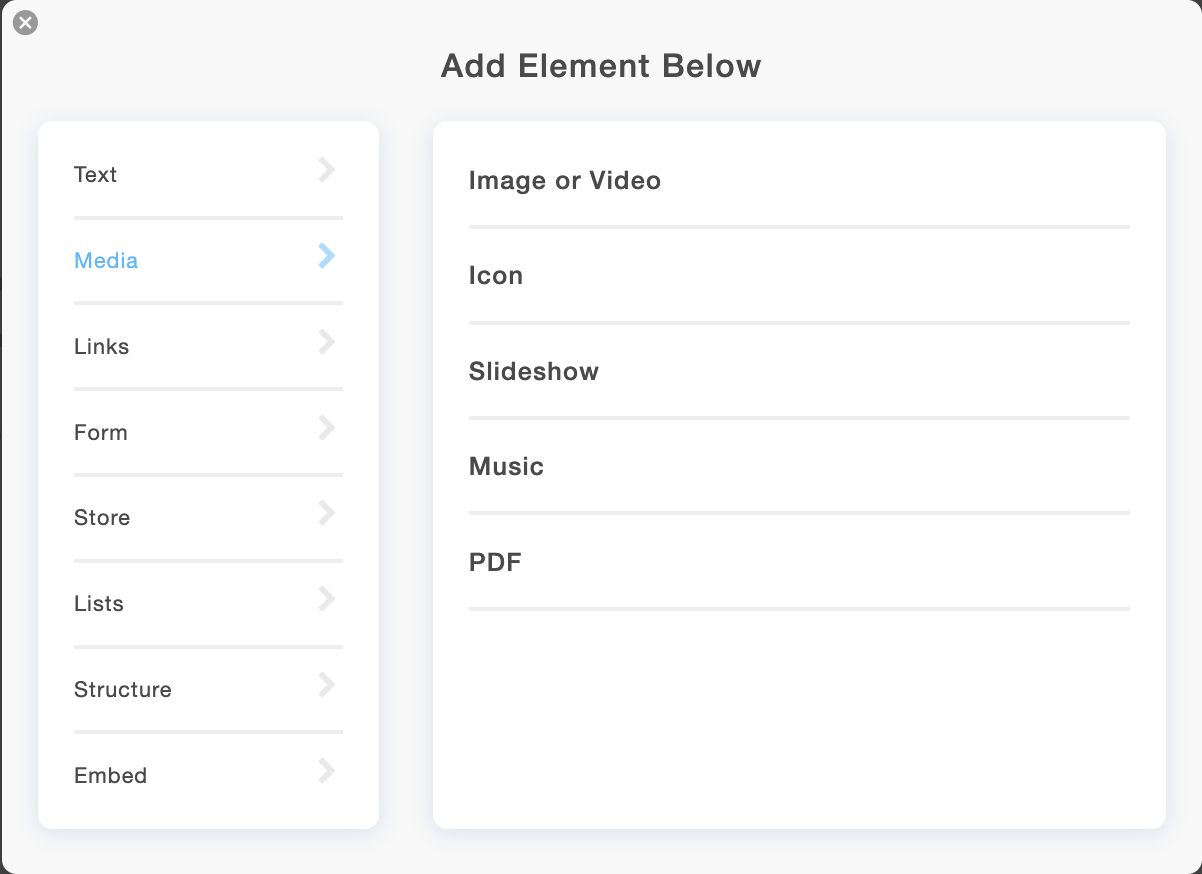1202x874 pixels.
Task: Click the chevron arrow next to Embed
Action: (x=326, y=771)
